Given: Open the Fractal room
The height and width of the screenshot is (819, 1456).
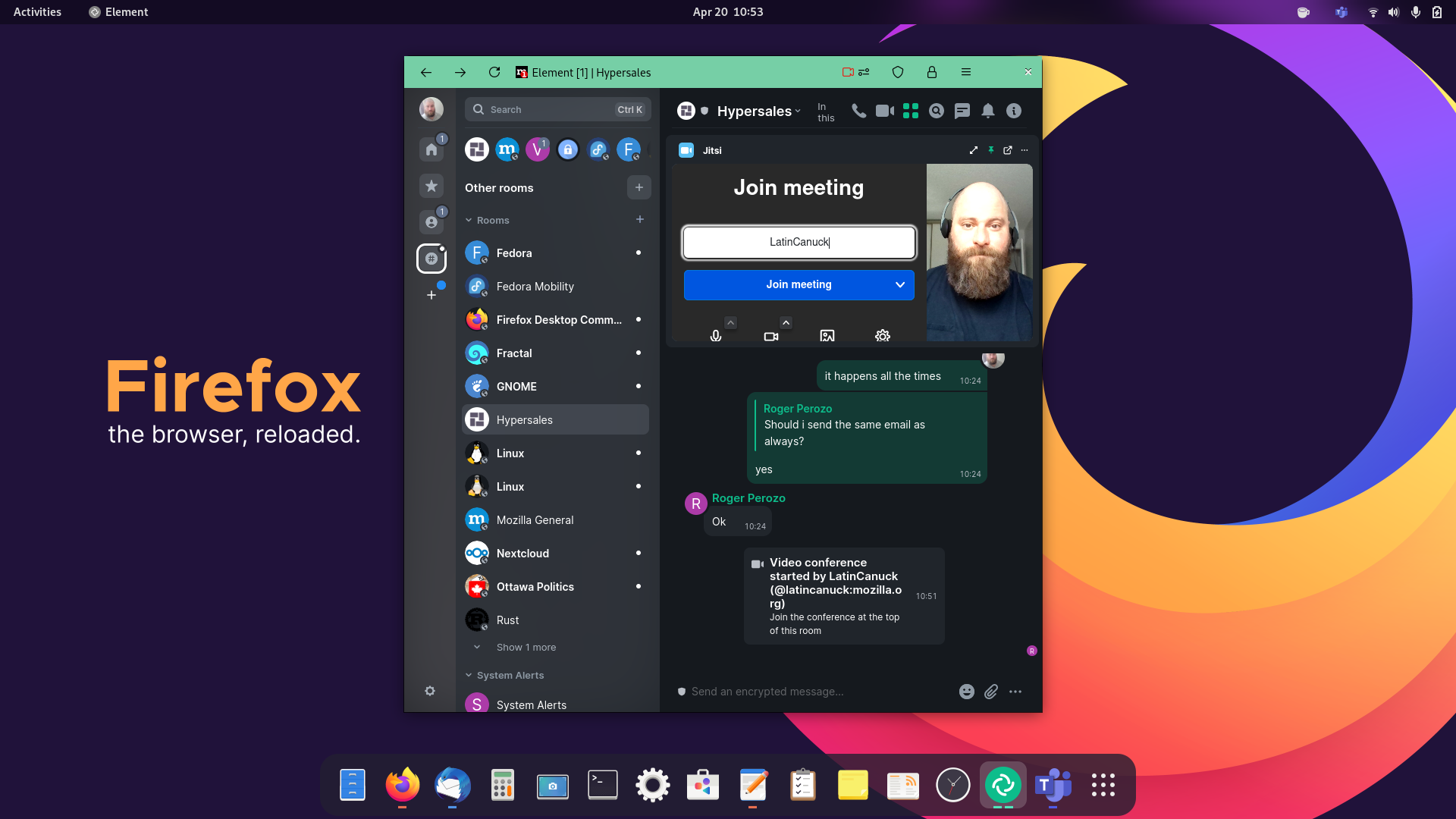Looking at the screenshot, I should point(555,353).
